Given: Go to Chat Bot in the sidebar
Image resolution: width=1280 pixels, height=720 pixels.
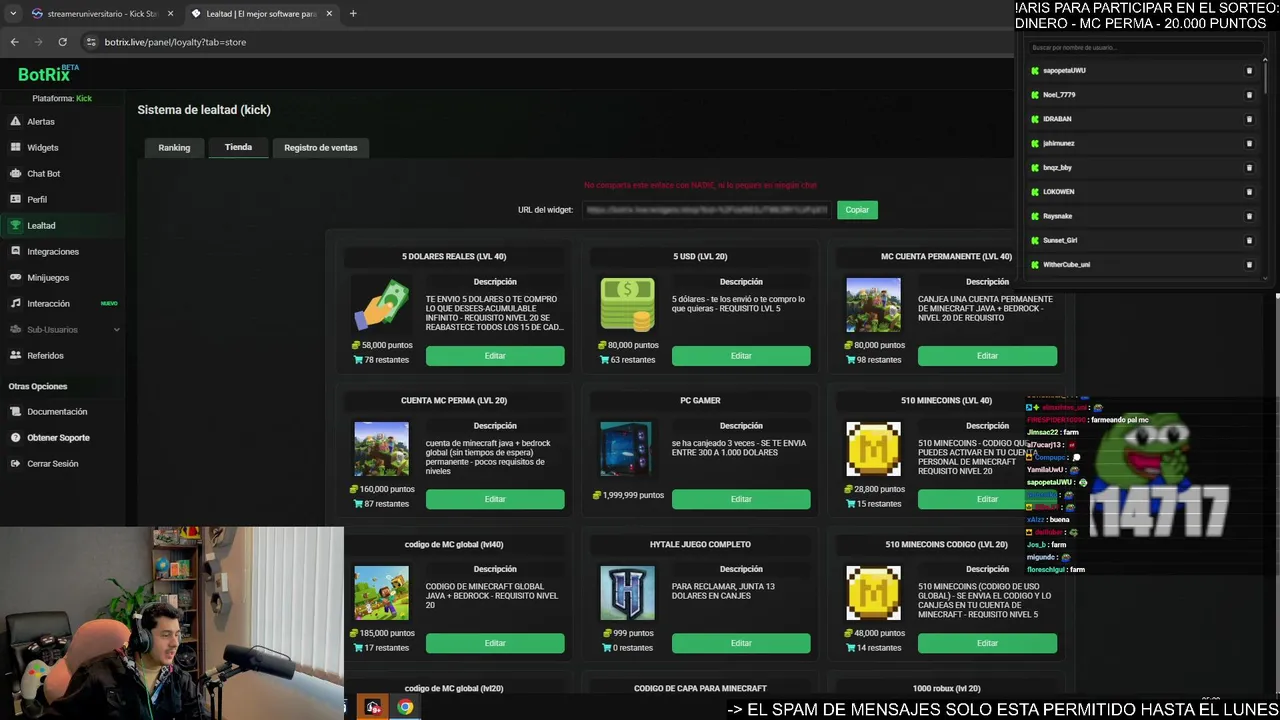Looking at the screenshot, I should click(x=43, y=173).
